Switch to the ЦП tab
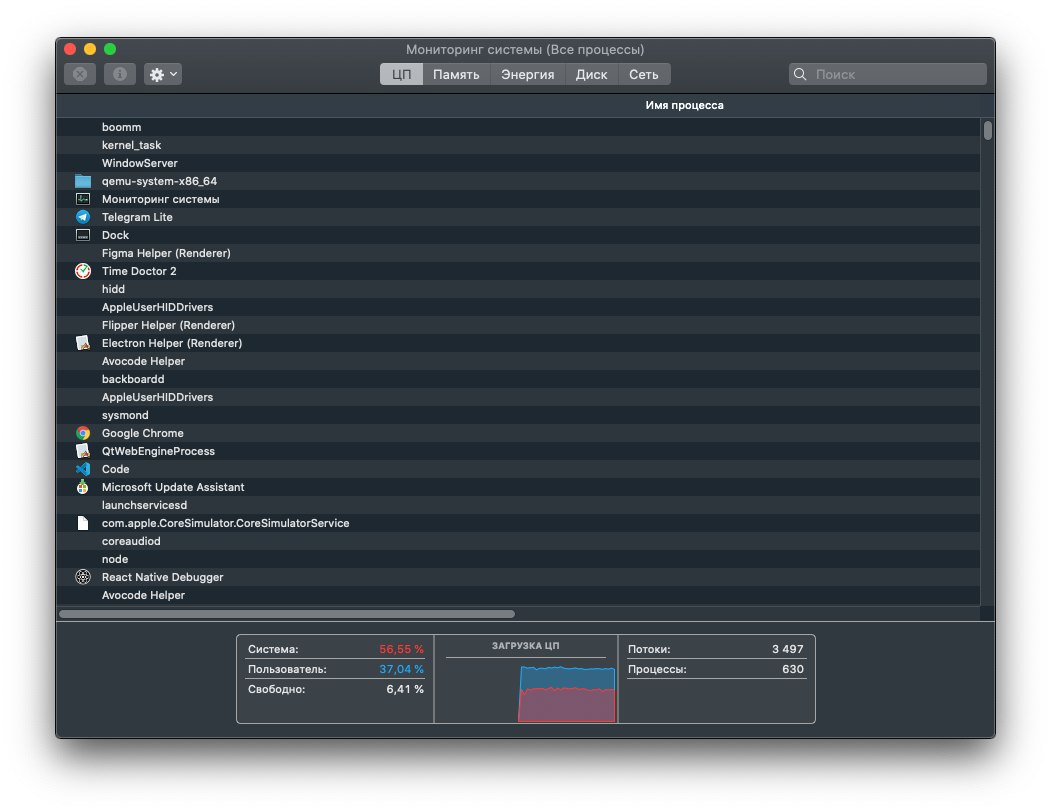This screenshot has height=812, width=1051. 401,74
